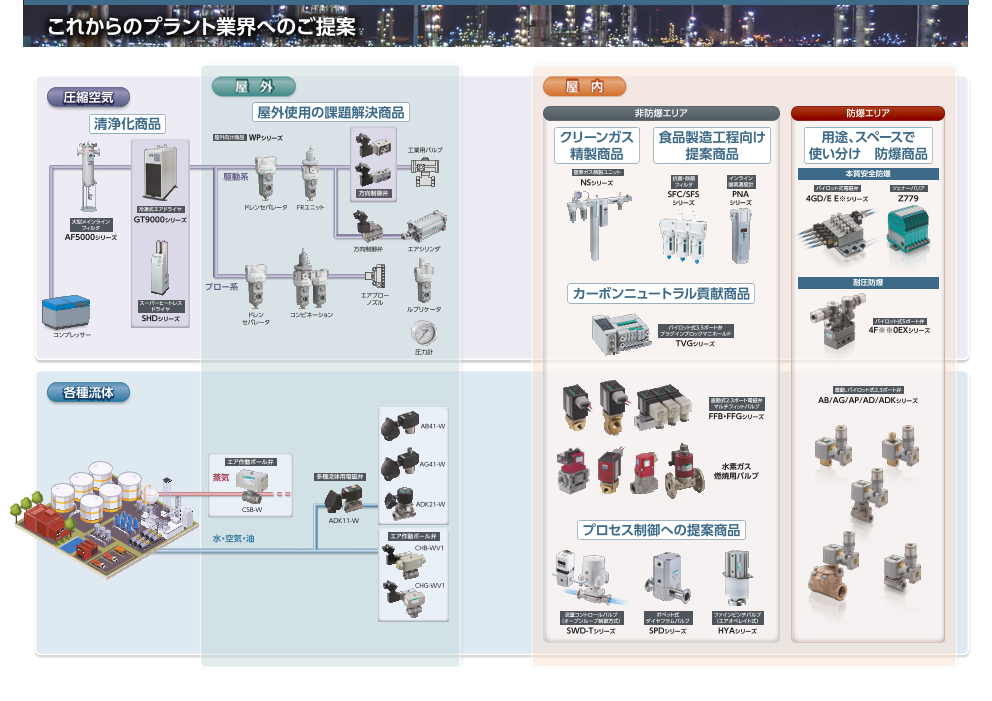
Task: Select the WPシリーズ label
Action: click(x=266, y=138)
